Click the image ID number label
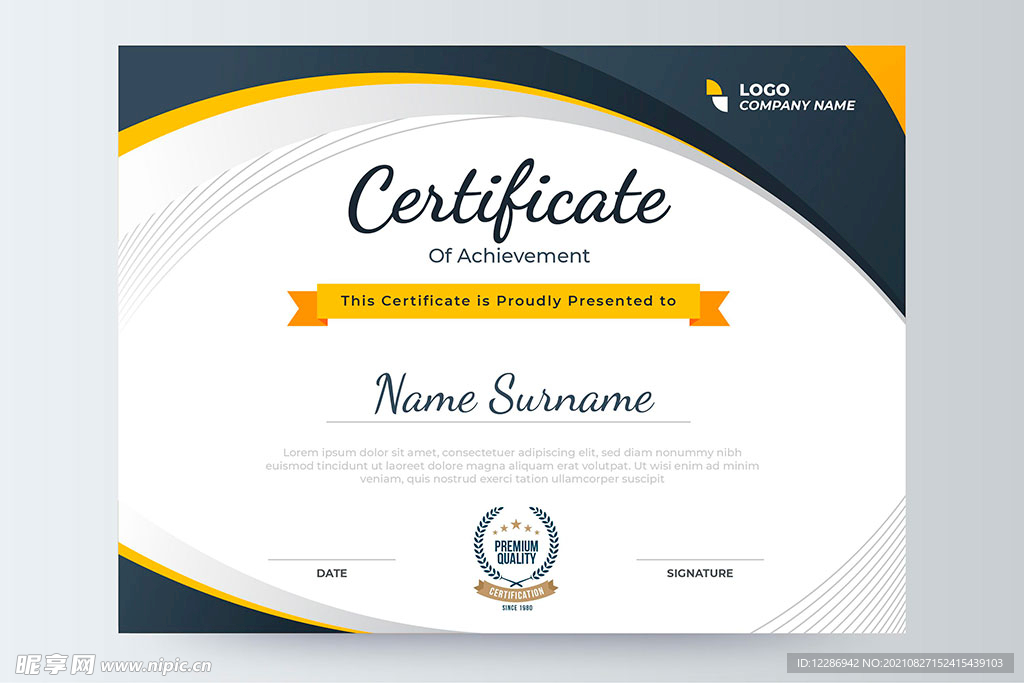The image size is (1024, 683). coord(900,663)
